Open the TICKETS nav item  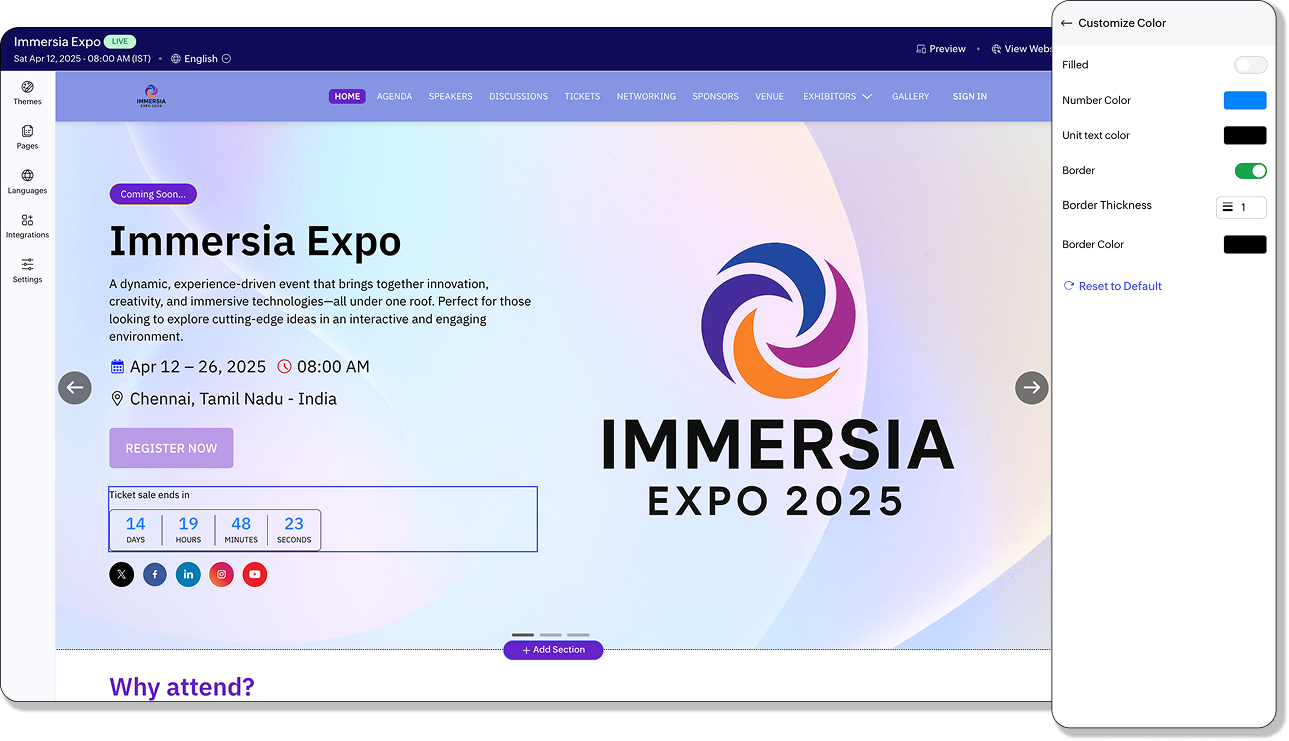pos(582,97)
